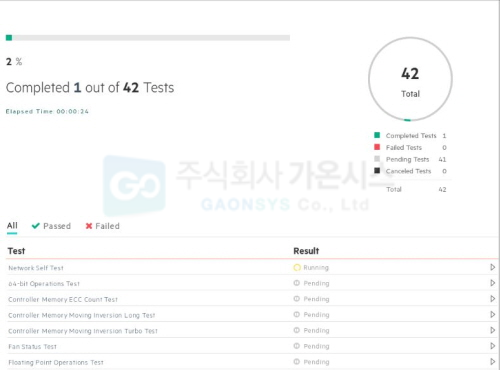Click the red Failed cross icon

pos(89,226)
